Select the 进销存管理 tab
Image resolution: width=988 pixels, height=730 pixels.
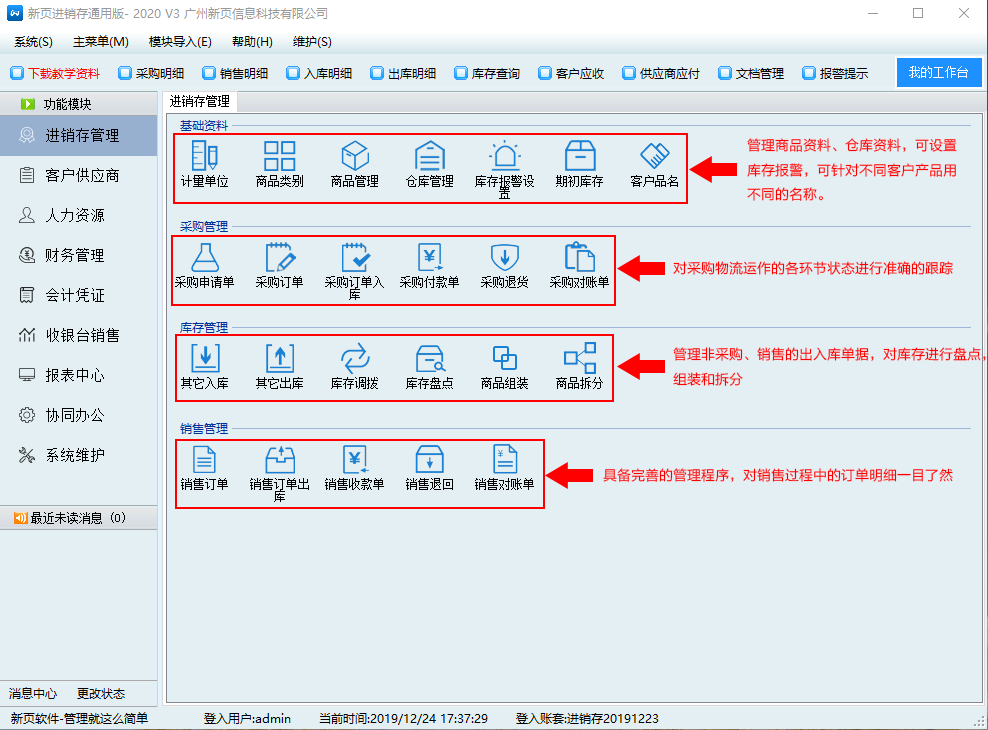point(200,101)
